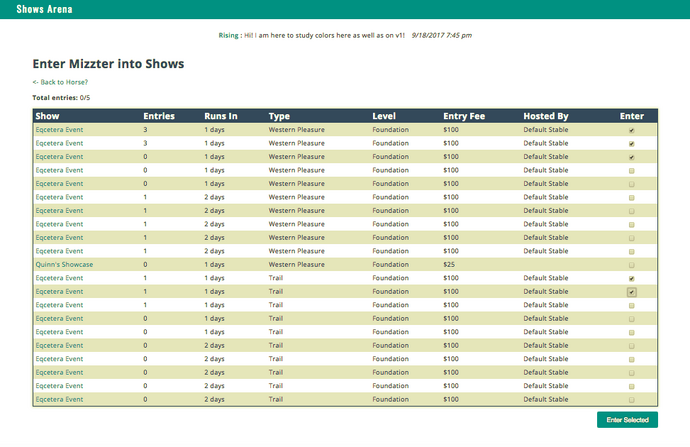
Task: Open Eqcetera Event link in first table row
Action: (x=59, y=130)
